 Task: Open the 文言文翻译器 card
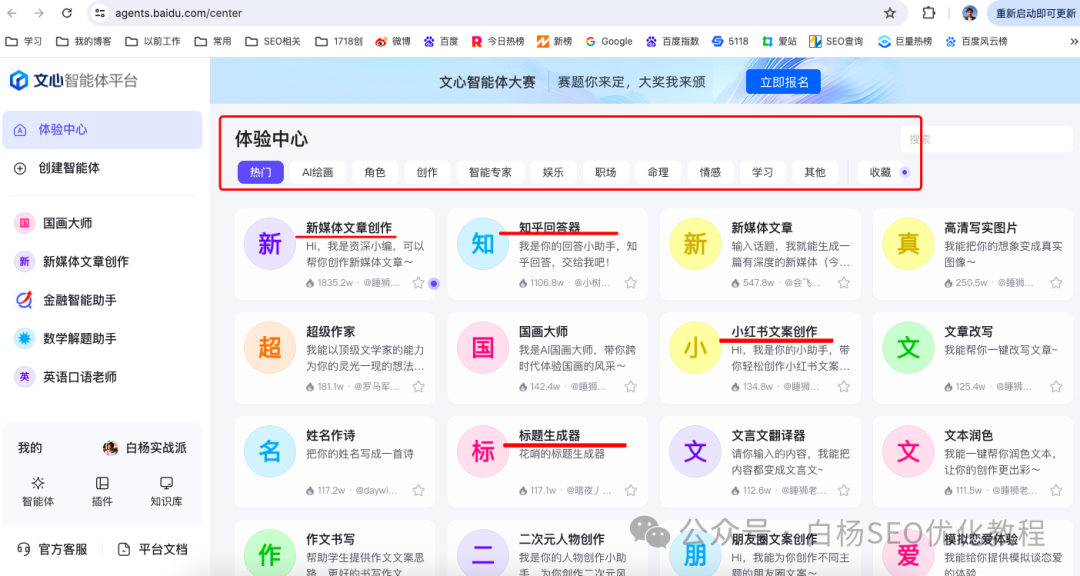(x=760, y=461)
